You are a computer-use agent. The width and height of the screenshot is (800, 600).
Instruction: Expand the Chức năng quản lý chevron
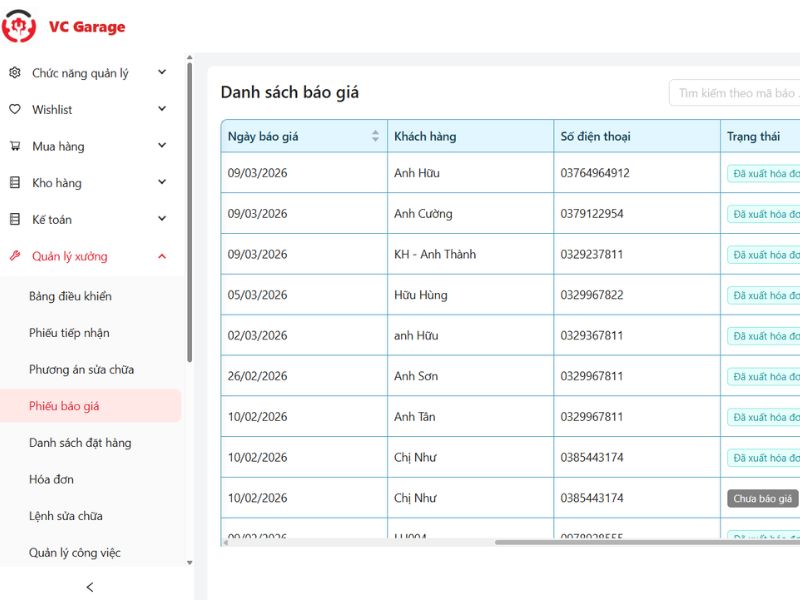pyautogui.click(x=162, y=73)
